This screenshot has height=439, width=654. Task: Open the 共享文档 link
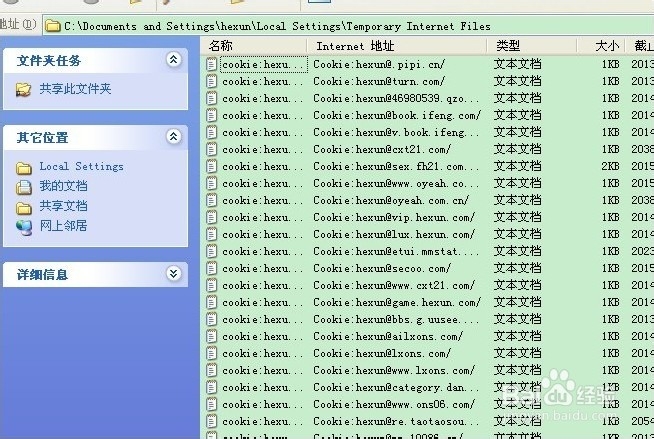[63, 206]
